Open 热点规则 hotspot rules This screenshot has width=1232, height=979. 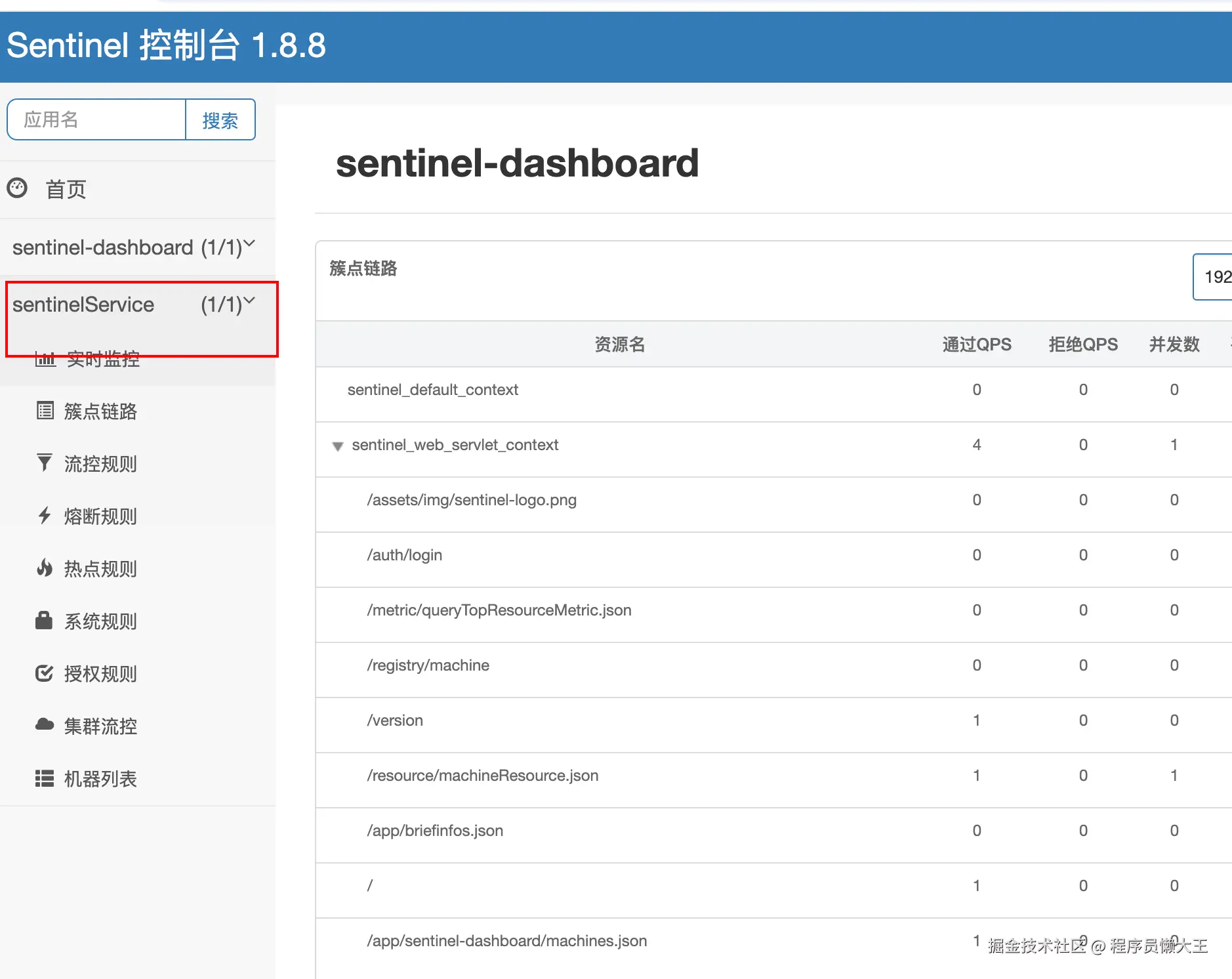pyautogui.click(x=100, y=569)
